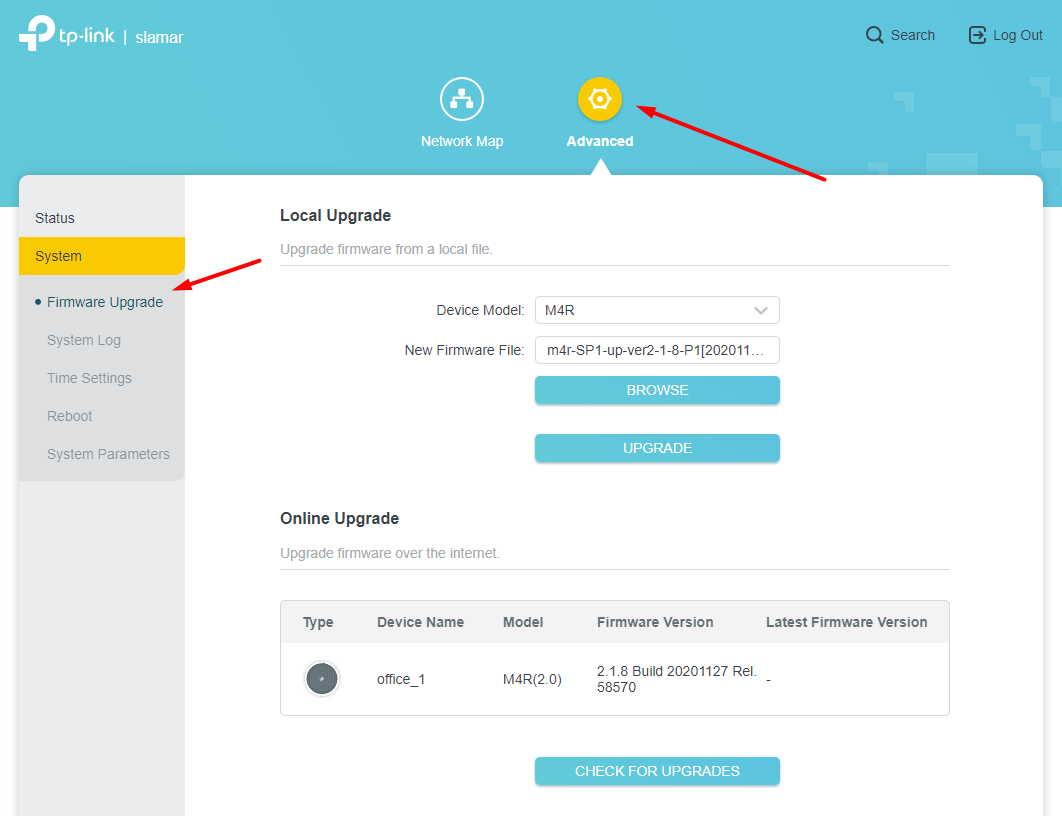
Task: Open the Reboot page
Action: point(69,416)
